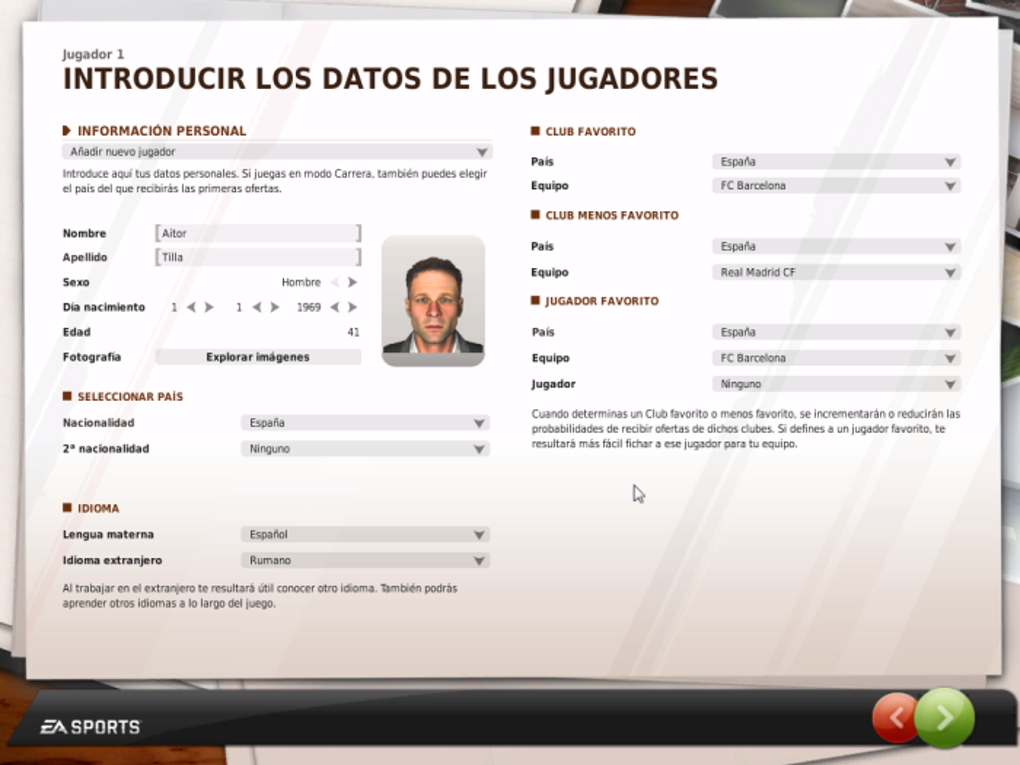This screenshot has height=765, width=1020.
Task: Click the Seleccionar país heading
Action: point(130,397)
